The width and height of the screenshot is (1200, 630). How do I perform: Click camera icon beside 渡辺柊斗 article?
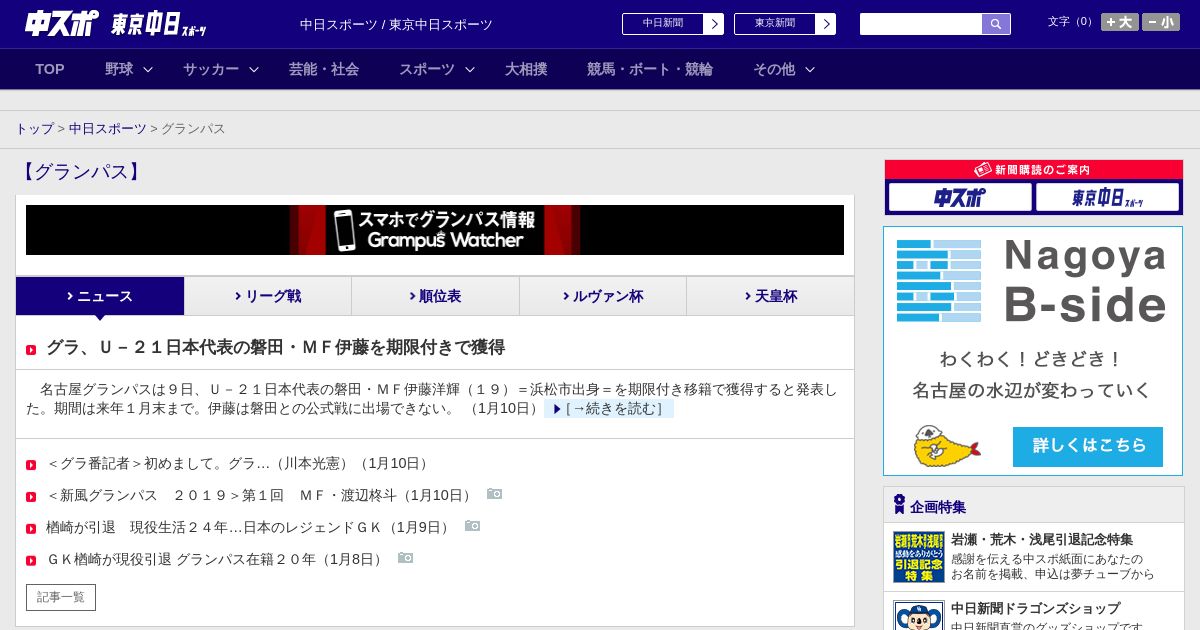(x=494, y=494)
